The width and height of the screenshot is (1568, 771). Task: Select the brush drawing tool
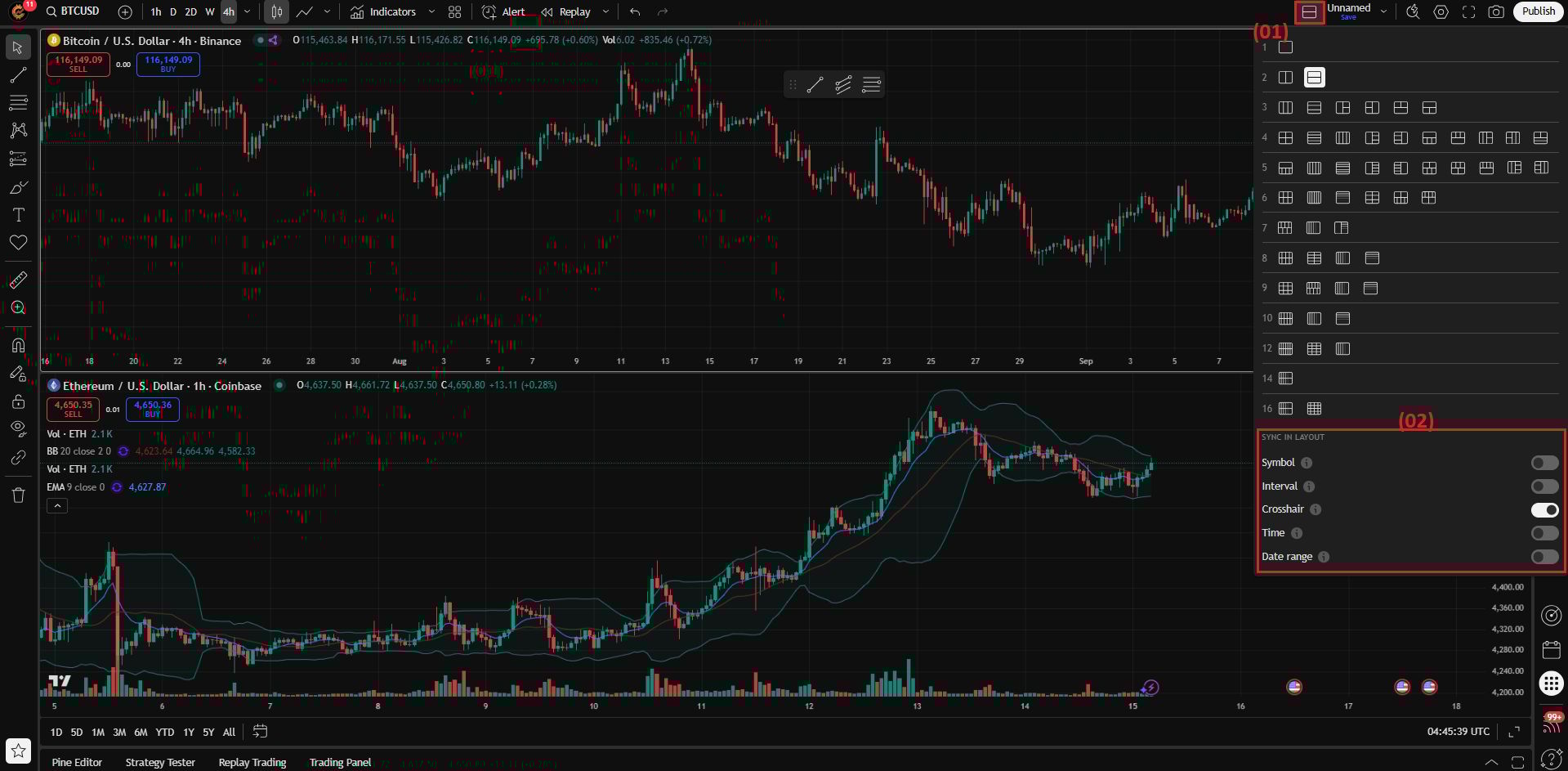tap(18, 187)
